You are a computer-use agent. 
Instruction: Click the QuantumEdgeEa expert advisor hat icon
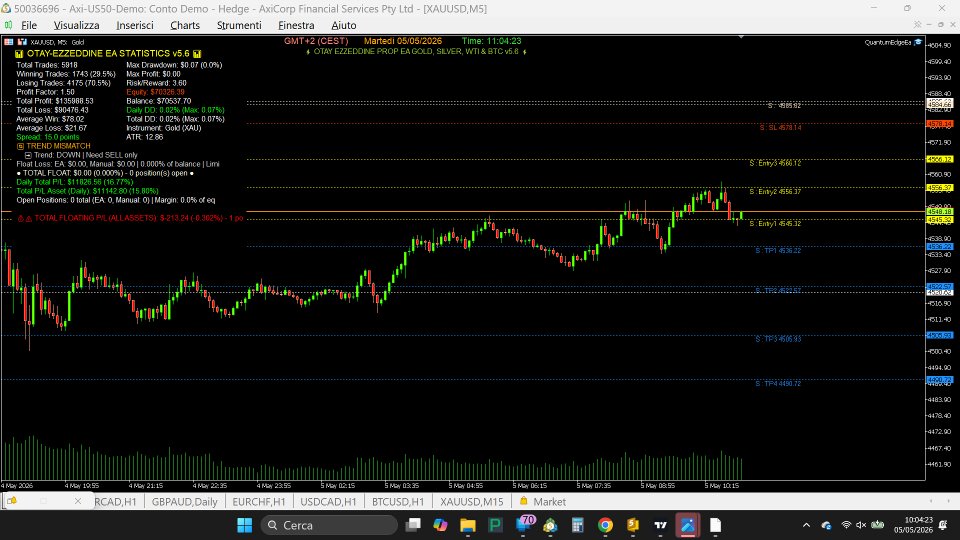click(918, 42)
